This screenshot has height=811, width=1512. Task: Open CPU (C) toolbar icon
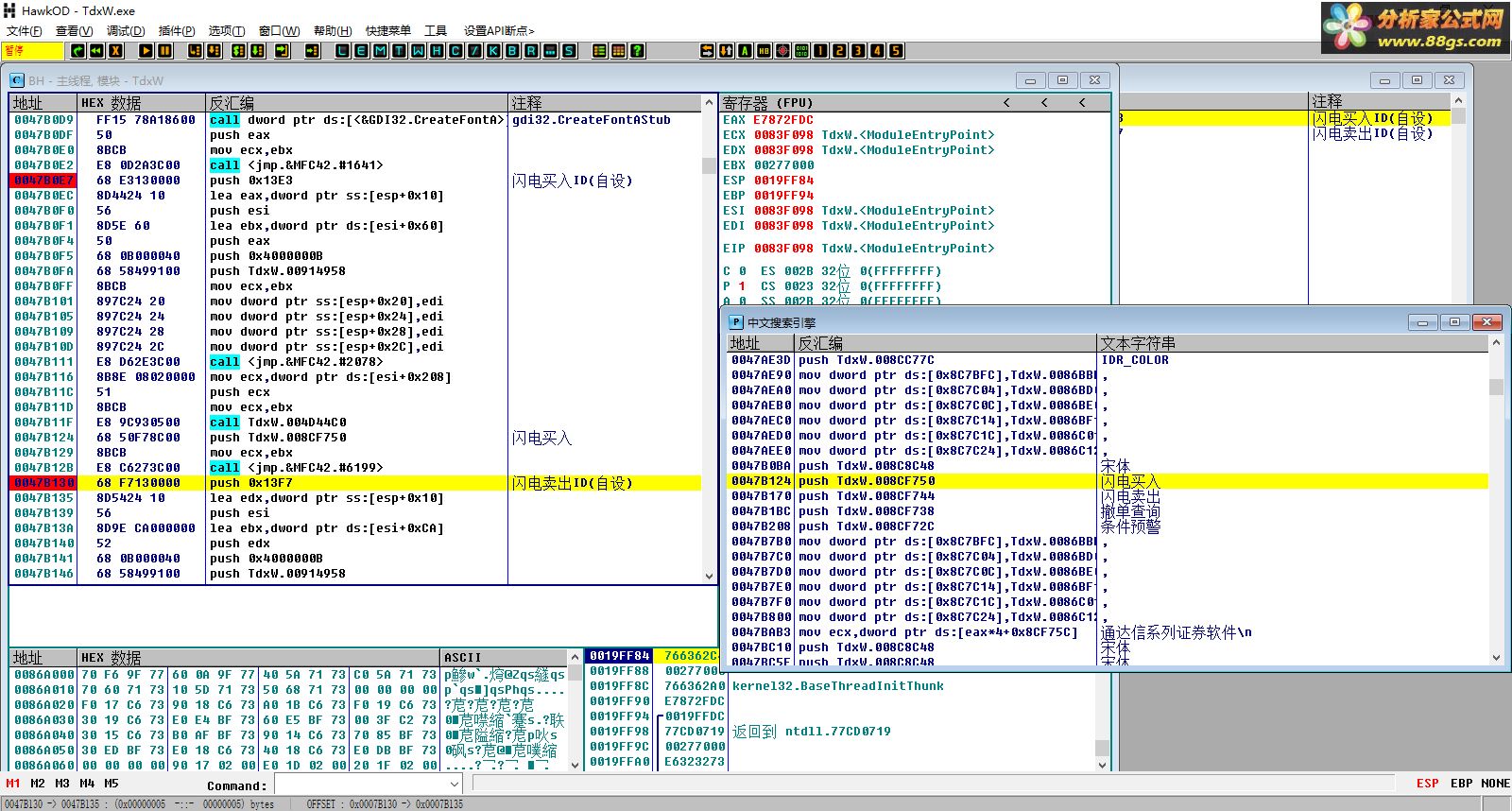(x=455, y=51)
